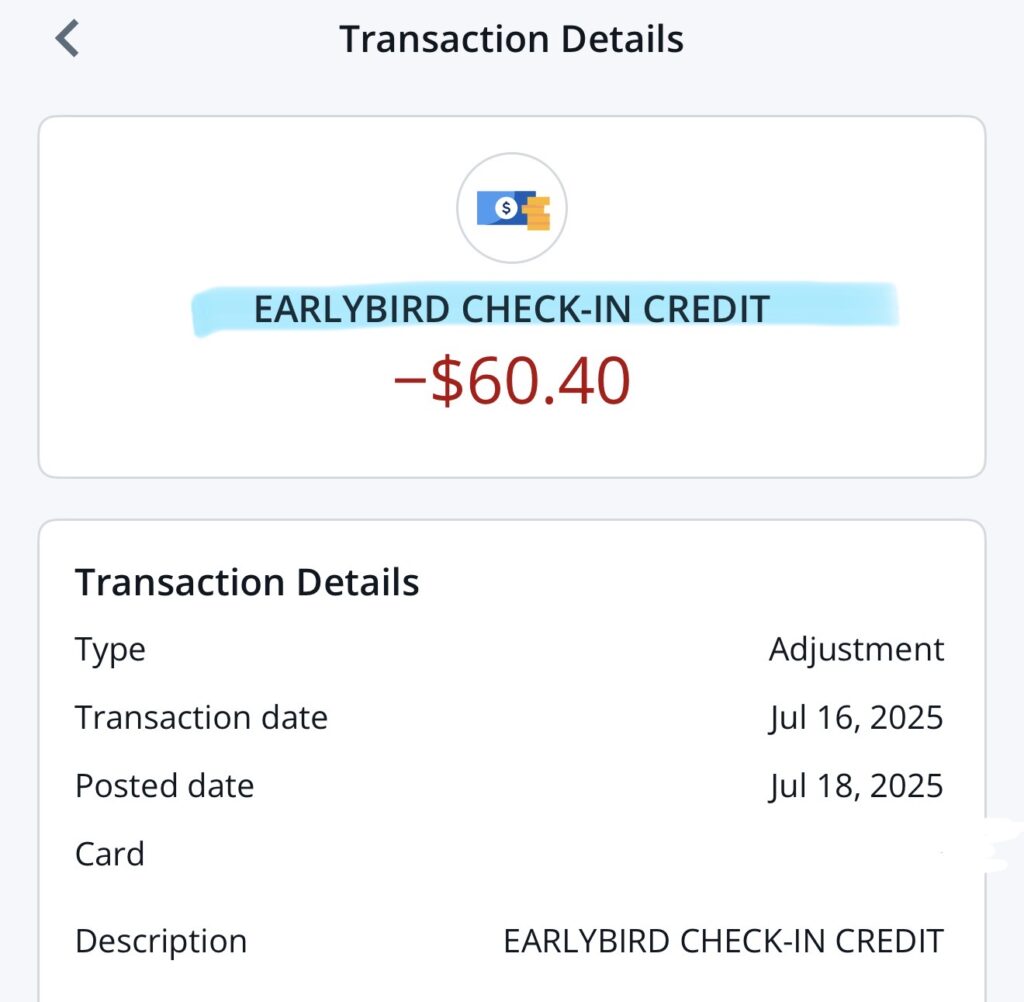
Task: Select the year 2025 in the posted date
Action: click(x=906, y=786)
